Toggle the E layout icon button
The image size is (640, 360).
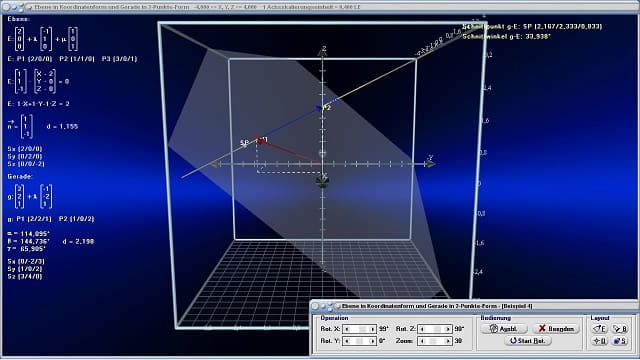(600, 329)
